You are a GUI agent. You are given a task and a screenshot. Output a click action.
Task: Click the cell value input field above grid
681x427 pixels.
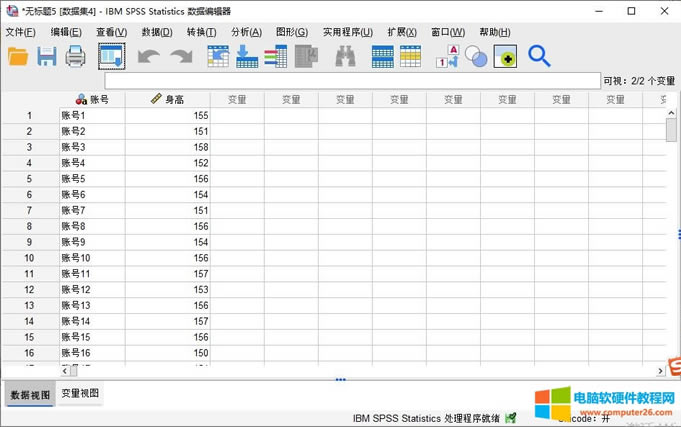(x=350, y=80)
